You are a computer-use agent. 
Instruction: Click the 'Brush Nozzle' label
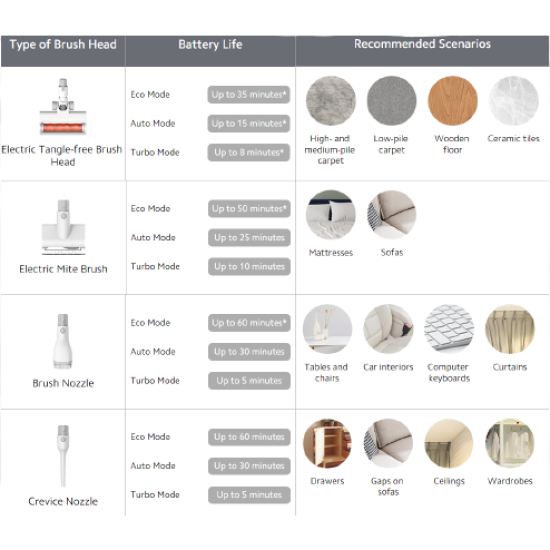coord(63,383)
